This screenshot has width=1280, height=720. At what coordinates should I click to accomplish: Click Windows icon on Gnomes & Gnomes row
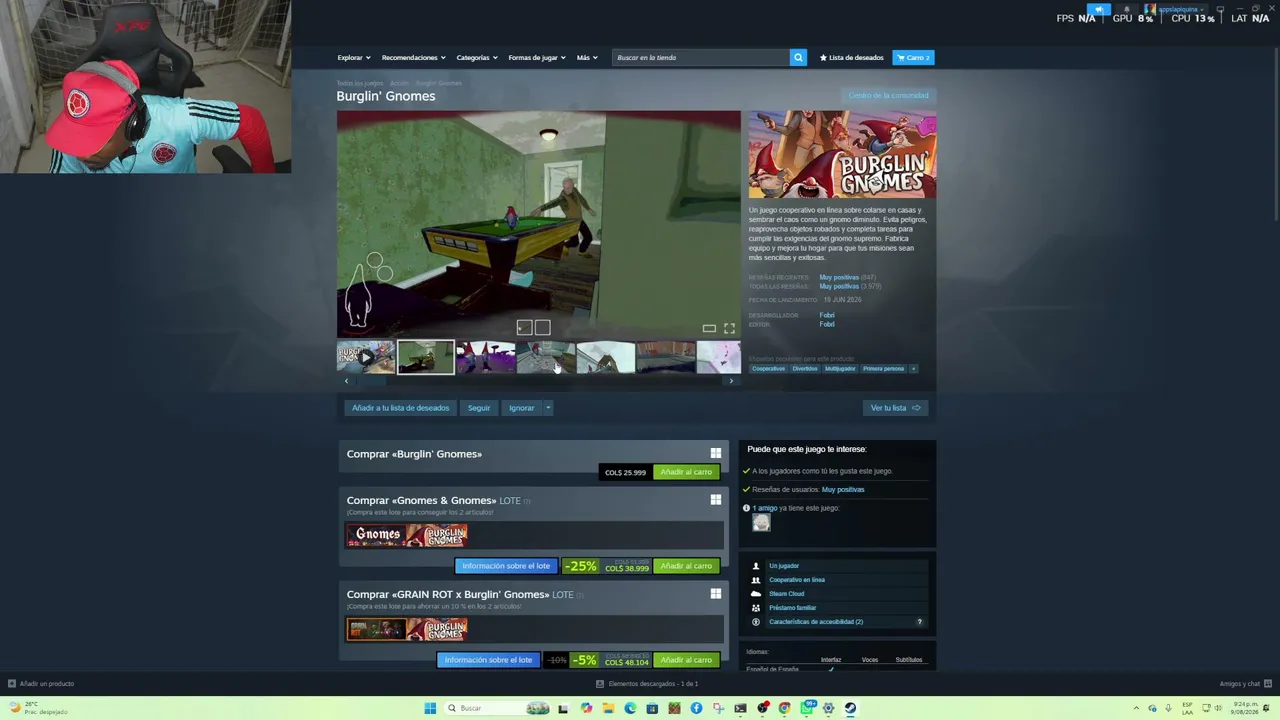click(x=715, y=500)
